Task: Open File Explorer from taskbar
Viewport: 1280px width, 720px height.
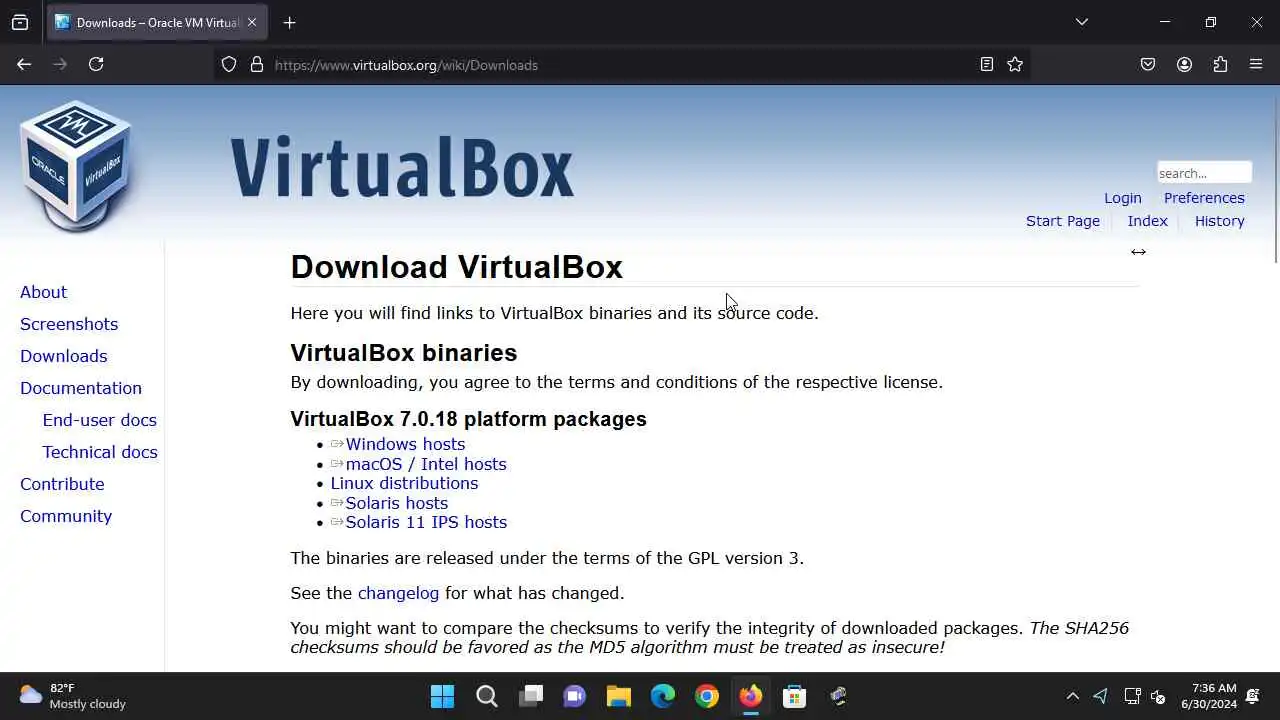Action: click(x=619, y=696)
